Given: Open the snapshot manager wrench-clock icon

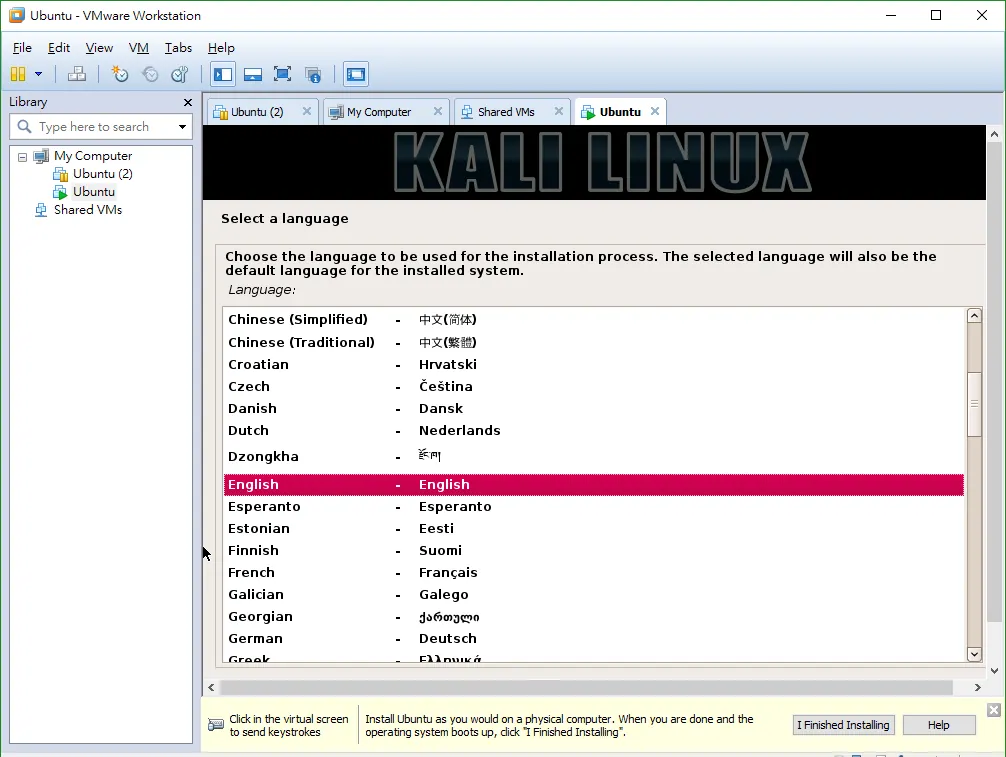Looking at the screenshot, I should pos(180,74).
